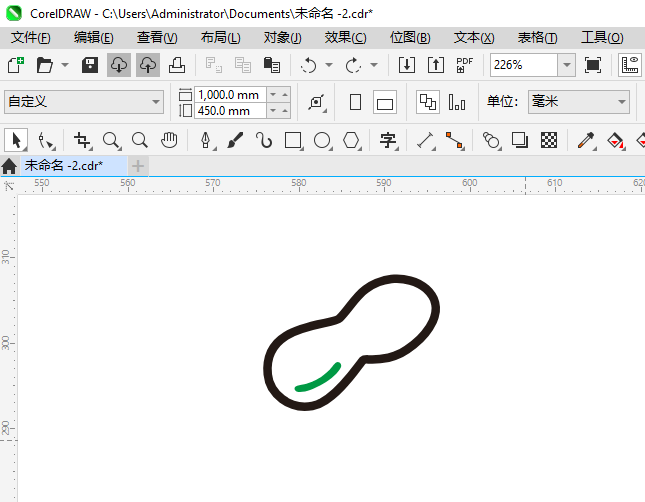The width and height of the screenshot is (645, 502).
Task: Expand the zoom level dropdown
Action: pyautogui.click(x=567, y=65)
